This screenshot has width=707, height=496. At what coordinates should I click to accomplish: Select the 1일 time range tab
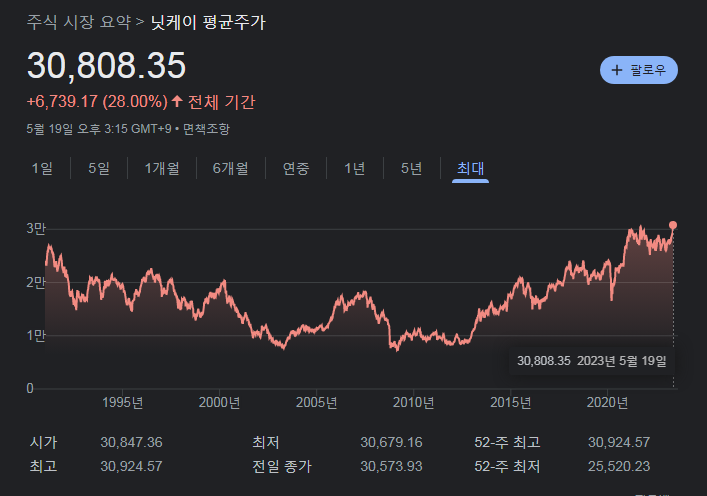42,168
